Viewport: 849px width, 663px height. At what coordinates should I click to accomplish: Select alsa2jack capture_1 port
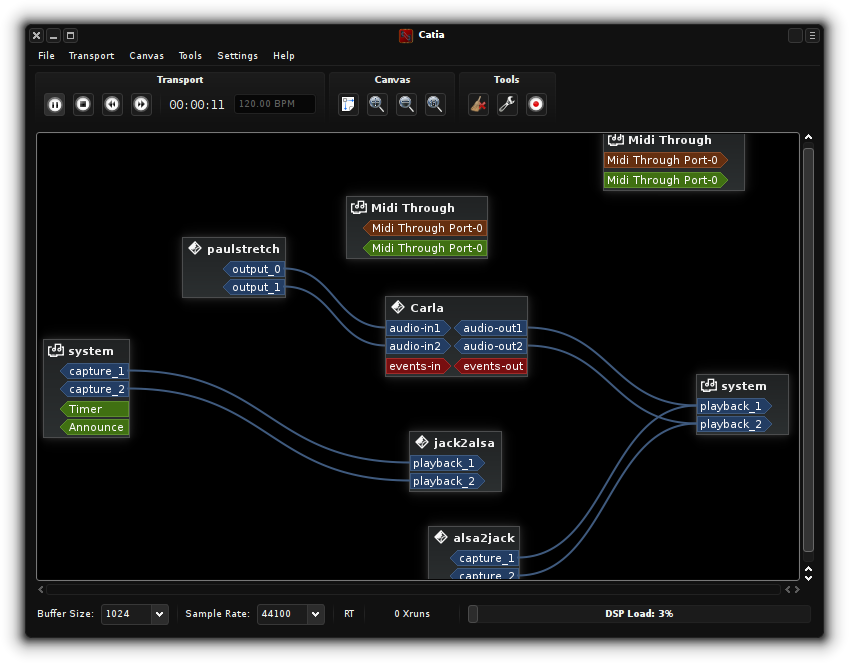[x=485, y=558]
